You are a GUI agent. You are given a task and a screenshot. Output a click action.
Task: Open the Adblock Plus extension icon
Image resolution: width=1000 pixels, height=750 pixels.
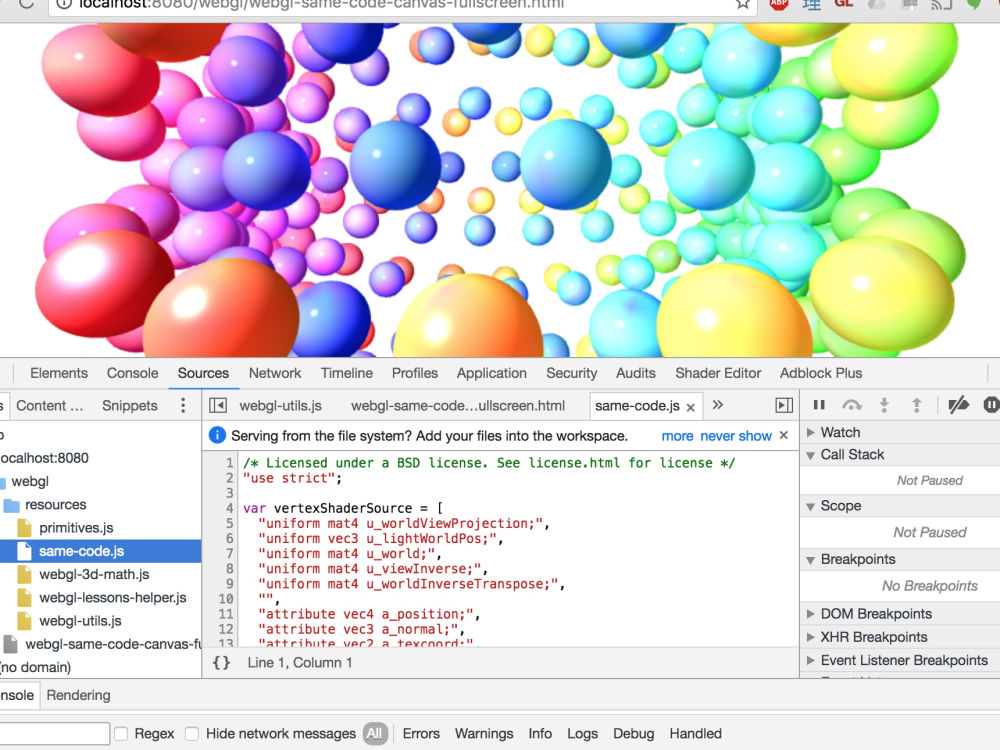pyautogui.click(x=779, y=4)
